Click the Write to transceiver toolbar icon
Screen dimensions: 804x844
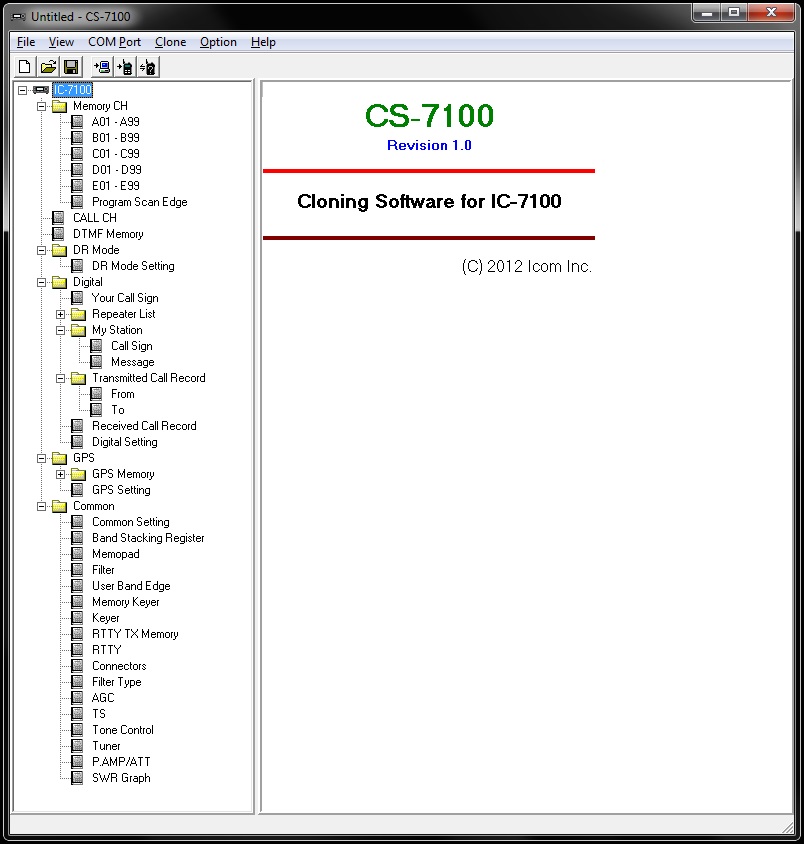point(125,67)
